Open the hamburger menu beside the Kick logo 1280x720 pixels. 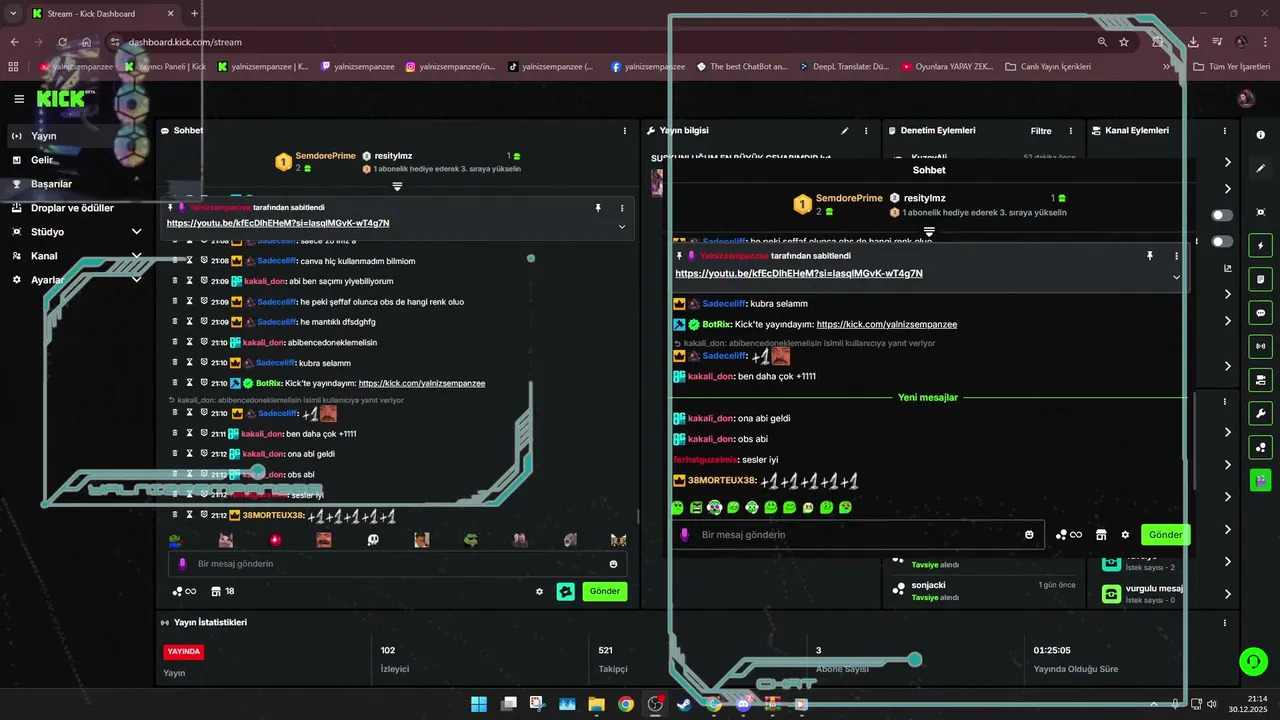pyautogui.click(x=19, y=99)
